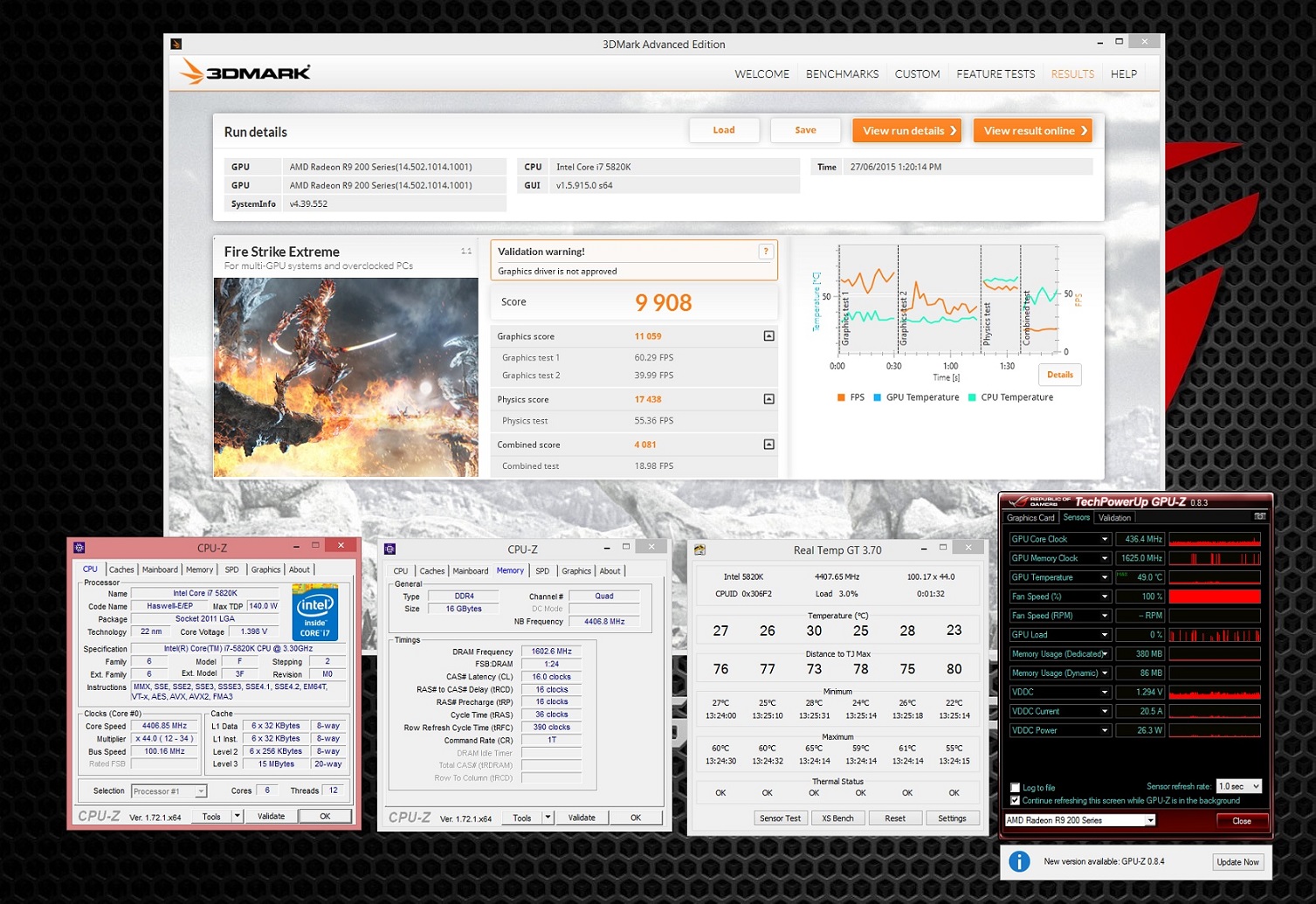Click the teal CPU Temperature legend swatch
This screenshot has width=1316, height=904.
pos(972,397)
